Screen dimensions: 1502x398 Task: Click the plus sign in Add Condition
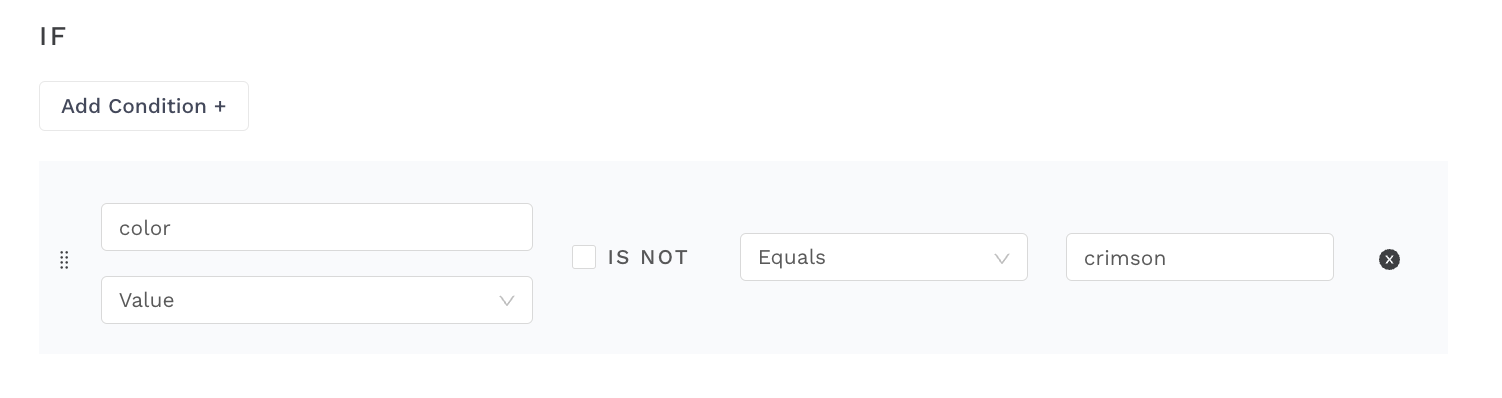[220, 106]
